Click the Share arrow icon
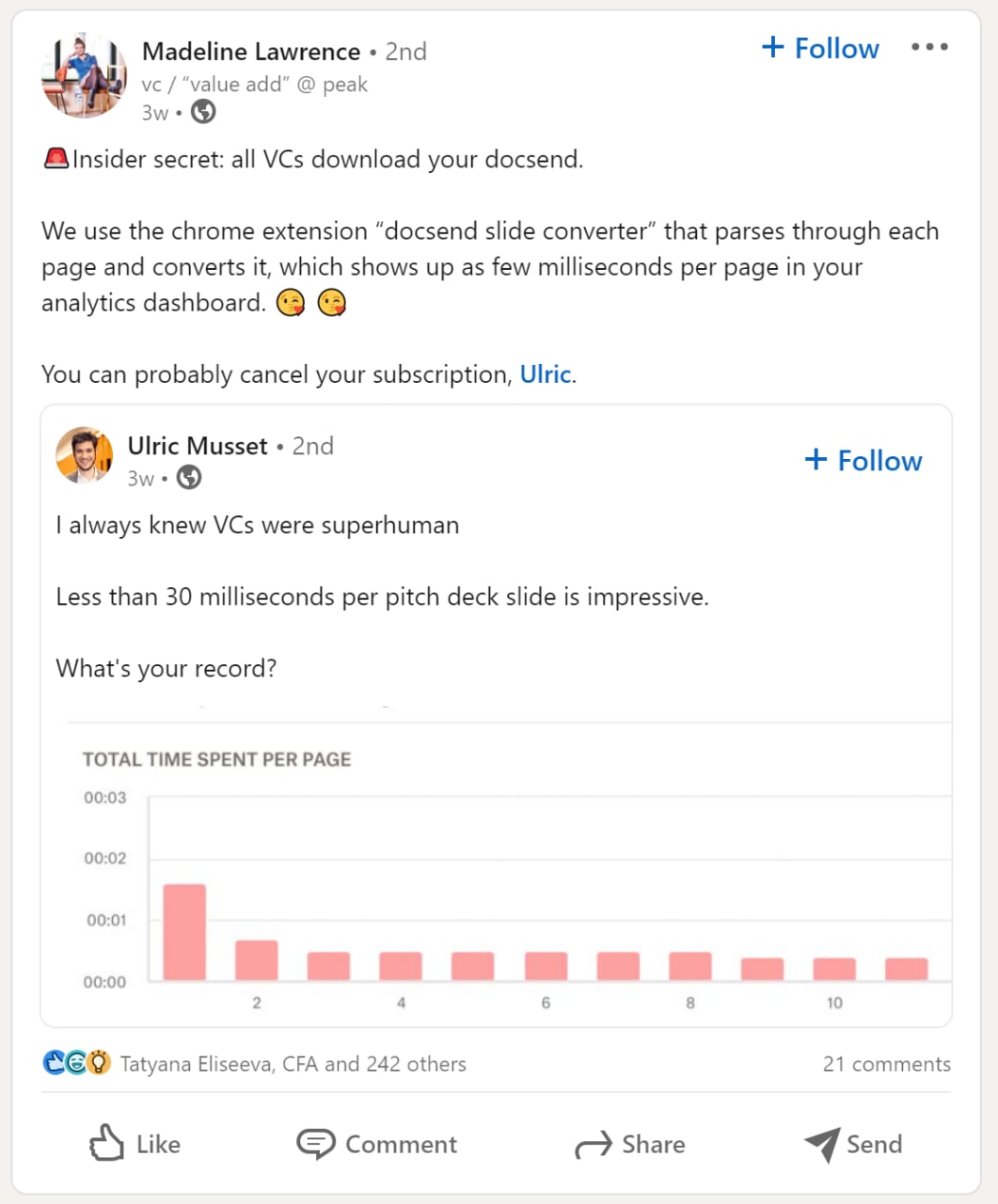The width and height of the screenshot is (998, 1204). coord(593,1145)
